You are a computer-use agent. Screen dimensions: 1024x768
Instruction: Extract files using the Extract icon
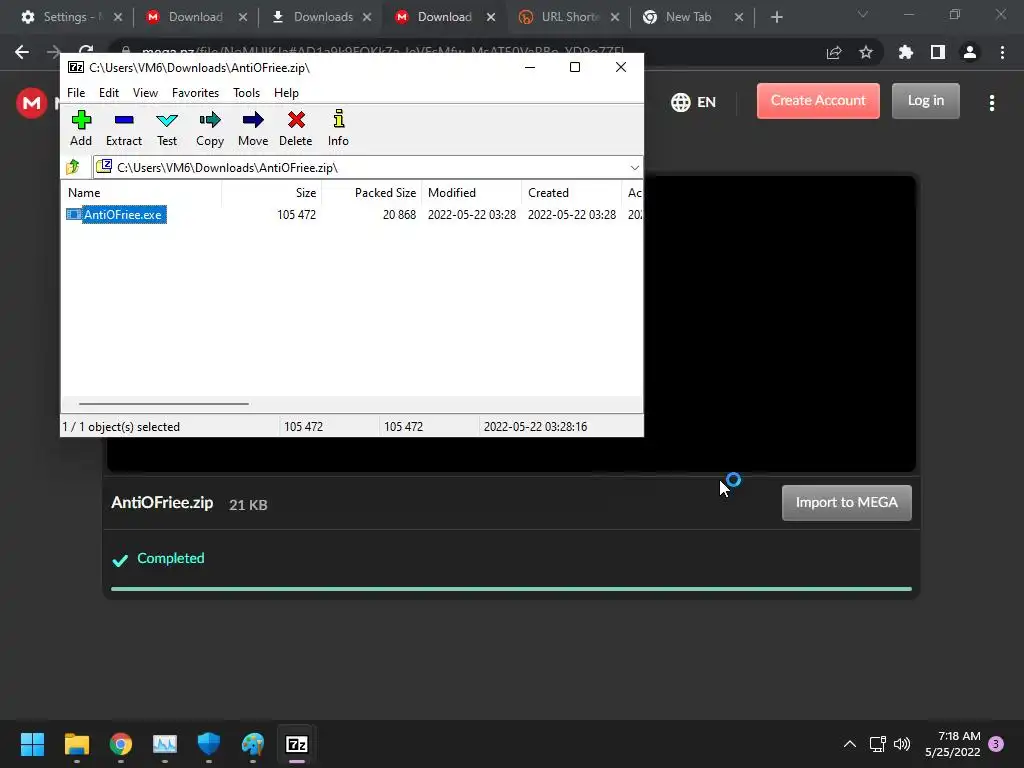point(123,128)
